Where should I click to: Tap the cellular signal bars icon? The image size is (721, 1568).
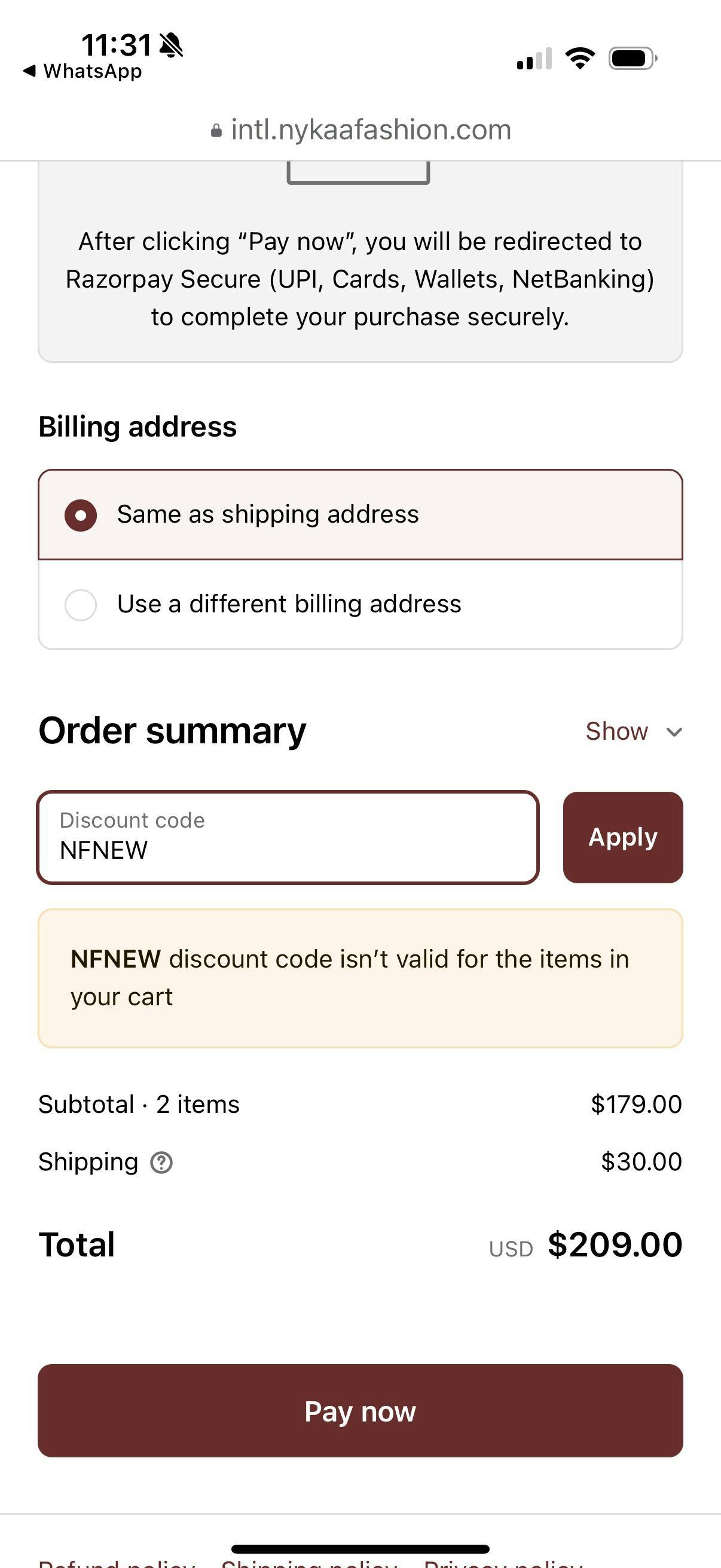(x=534, y=59)
